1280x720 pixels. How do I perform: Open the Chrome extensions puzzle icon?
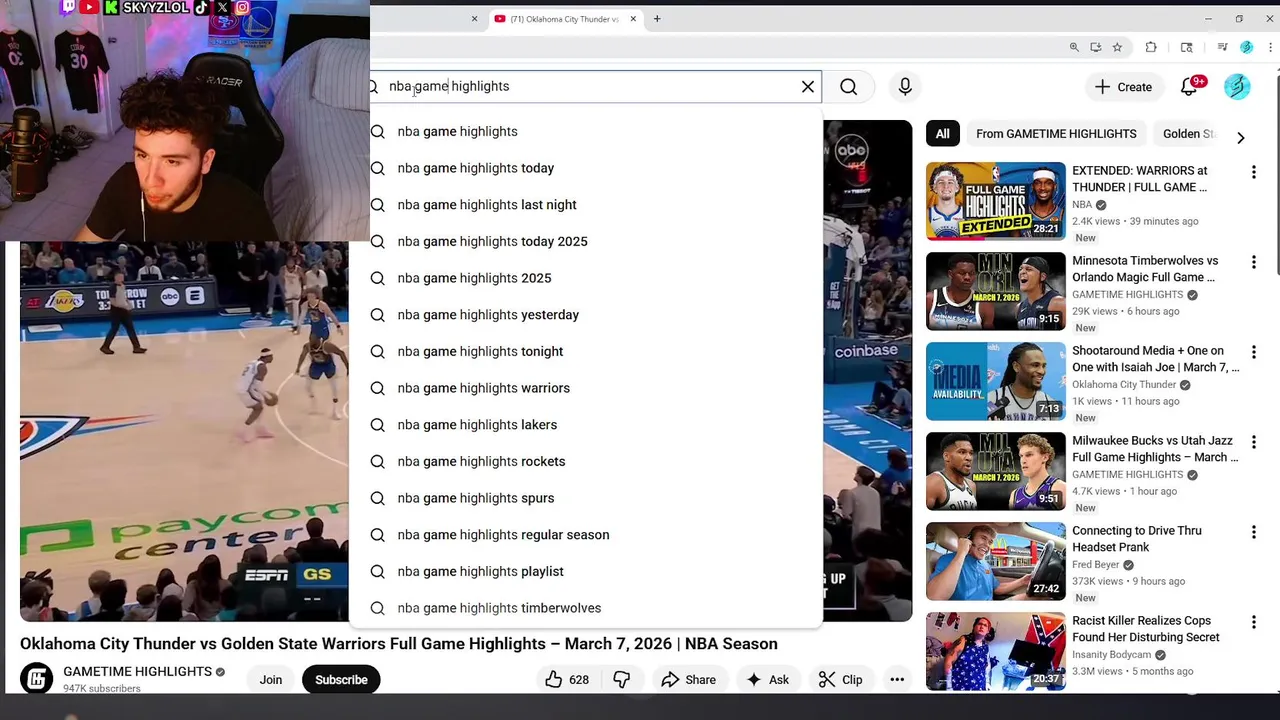tap(1151, 47)
